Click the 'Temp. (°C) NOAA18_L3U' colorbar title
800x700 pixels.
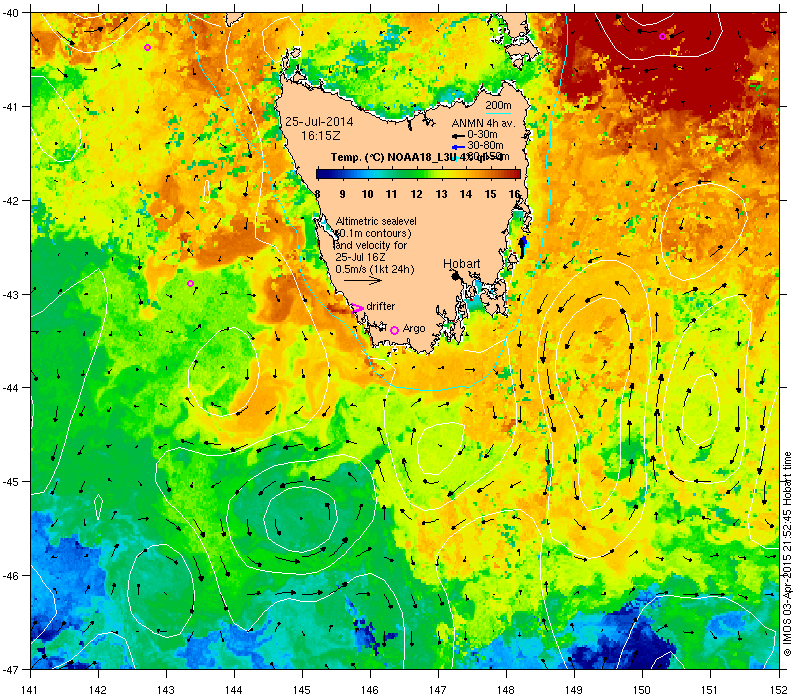394,157
